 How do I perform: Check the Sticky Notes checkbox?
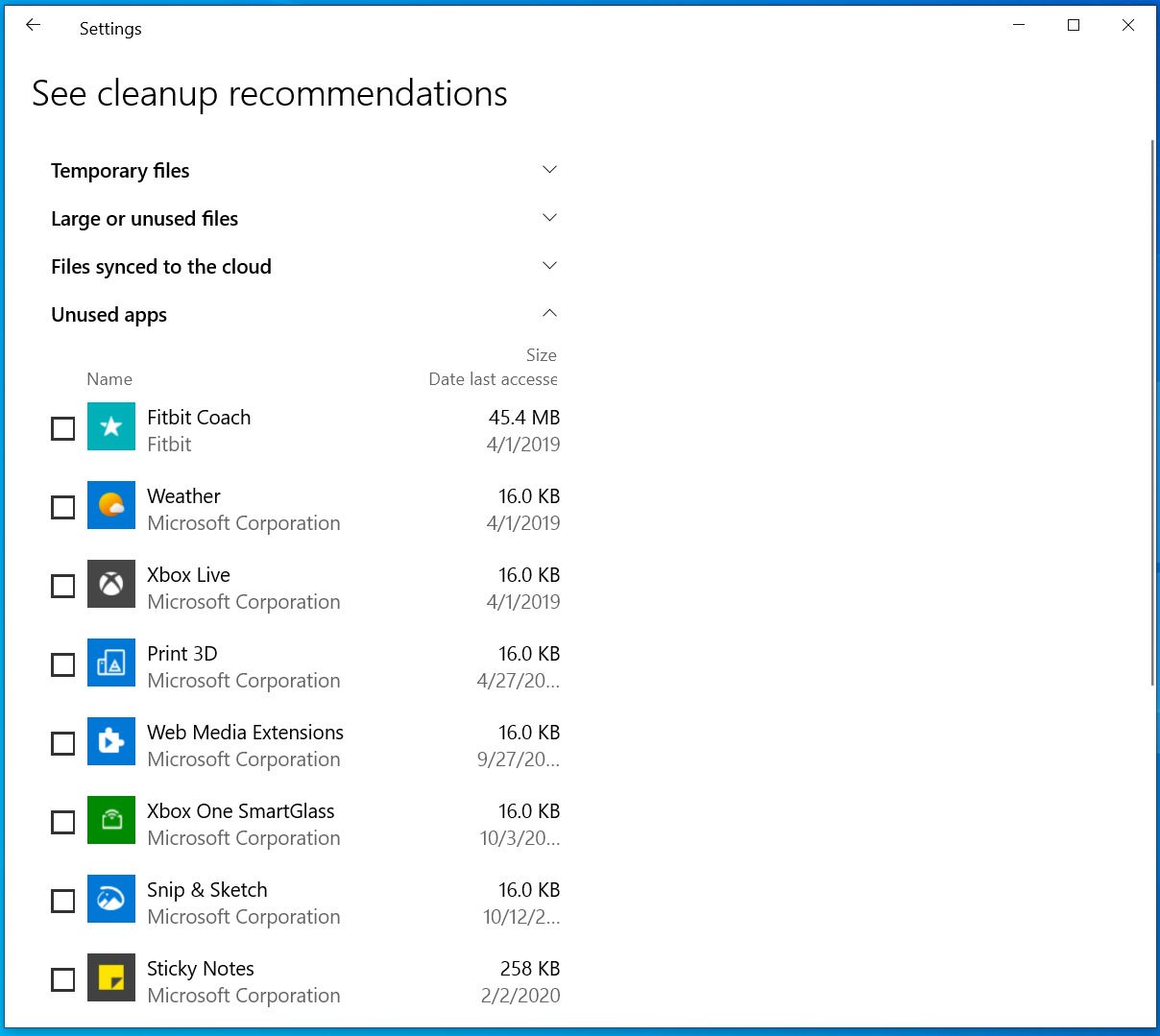(62, 979)
